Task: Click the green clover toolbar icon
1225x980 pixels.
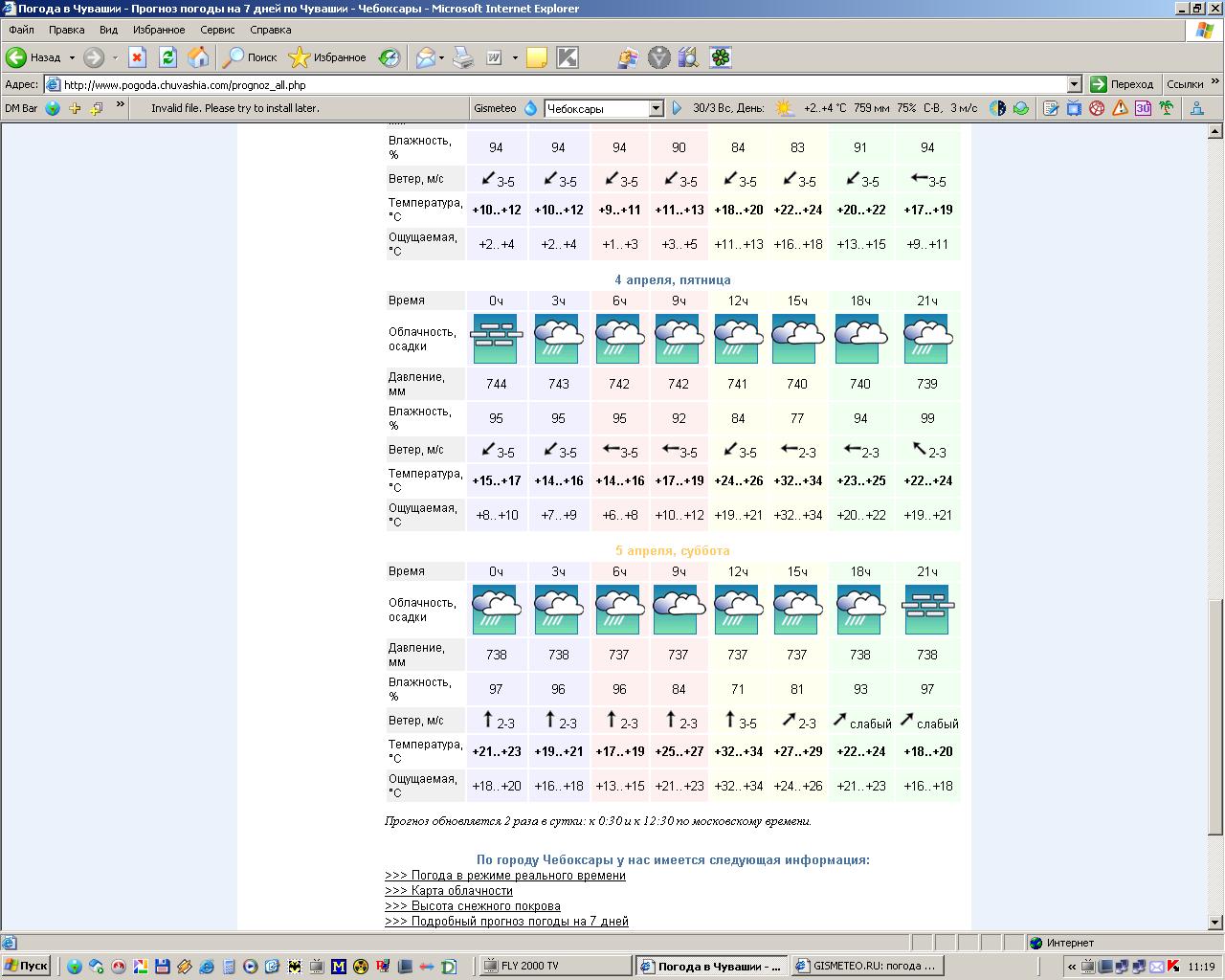Action: tap(720, 57)
